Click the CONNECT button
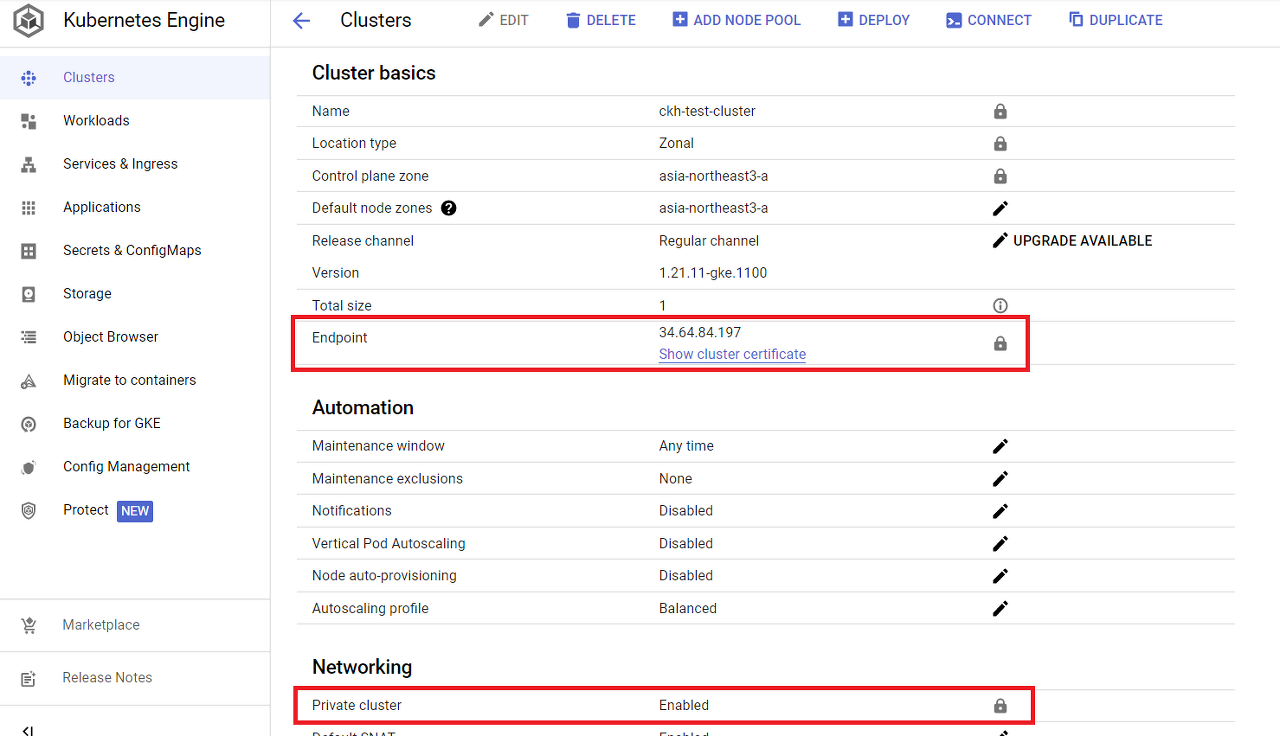The height and width of the screenshot is (736, 1280). 988,20
